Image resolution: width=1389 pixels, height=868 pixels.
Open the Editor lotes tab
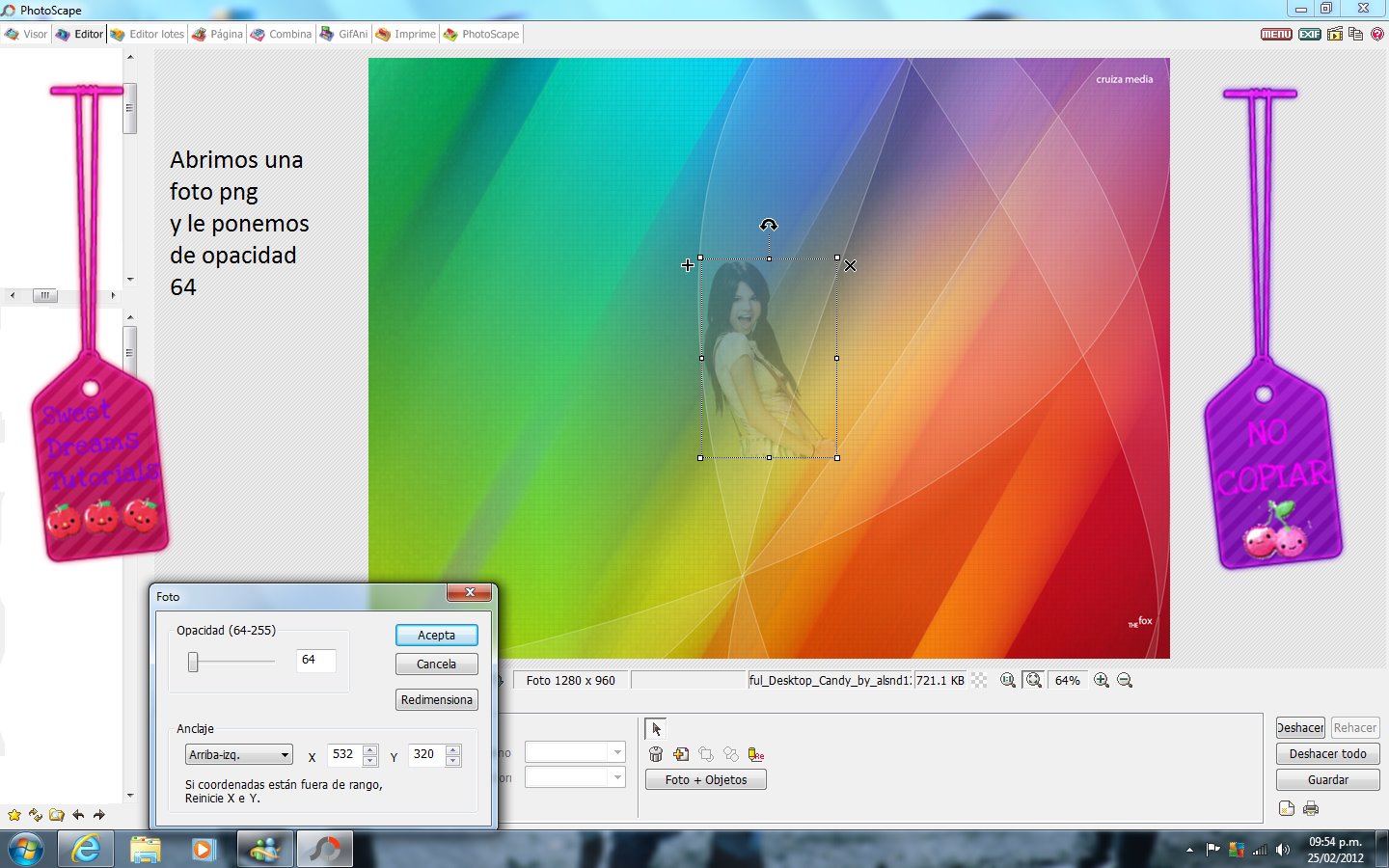coord(147,34)
